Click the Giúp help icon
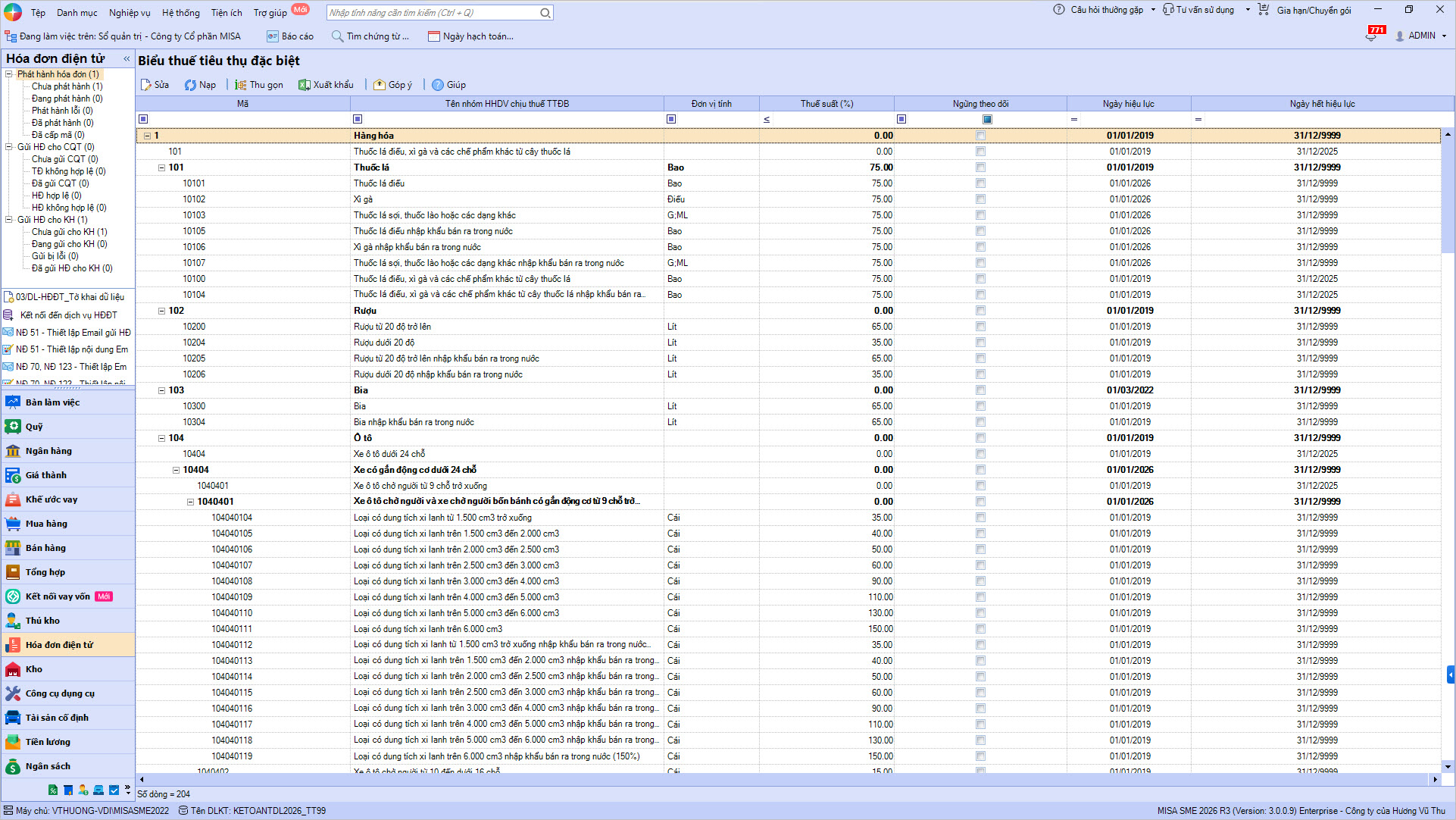1456x820 pixels. [438, 85]
